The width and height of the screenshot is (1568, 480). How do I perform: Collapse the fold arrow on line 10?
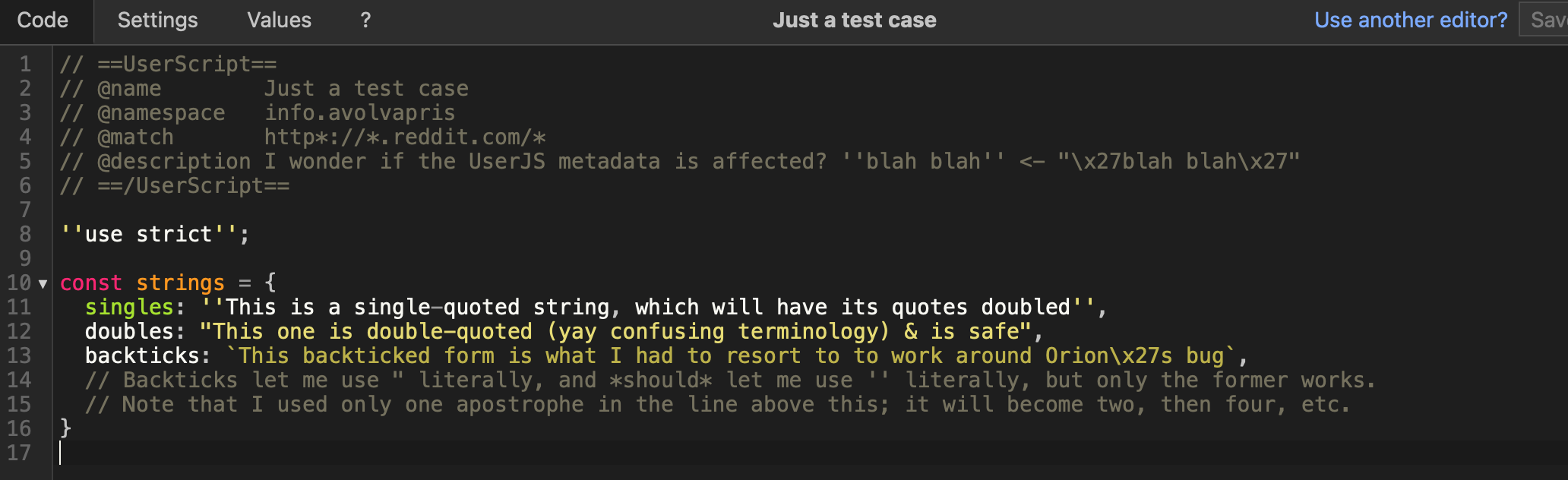click(43, 284)
